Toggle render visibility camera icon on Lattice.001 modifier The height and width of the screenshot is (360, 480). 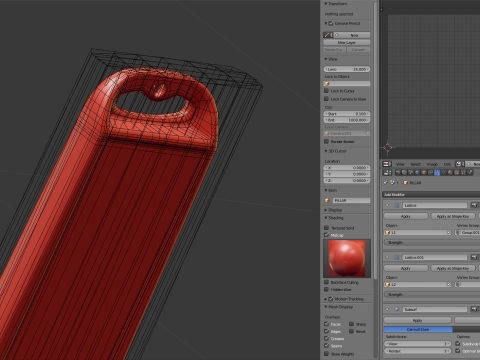pos(474,257)
